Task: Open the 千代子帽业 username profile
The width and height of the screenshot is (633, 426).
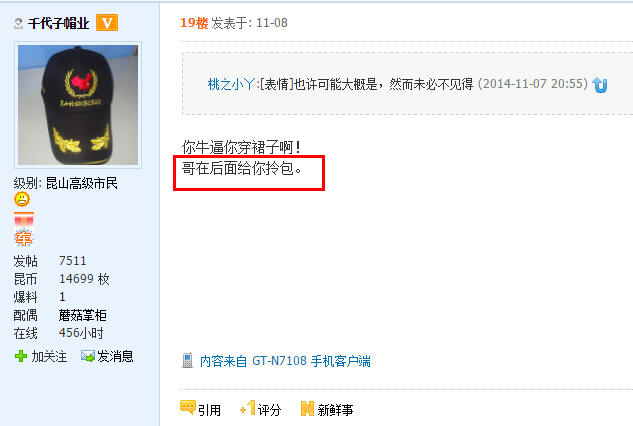Action: [x=59, y=23]
